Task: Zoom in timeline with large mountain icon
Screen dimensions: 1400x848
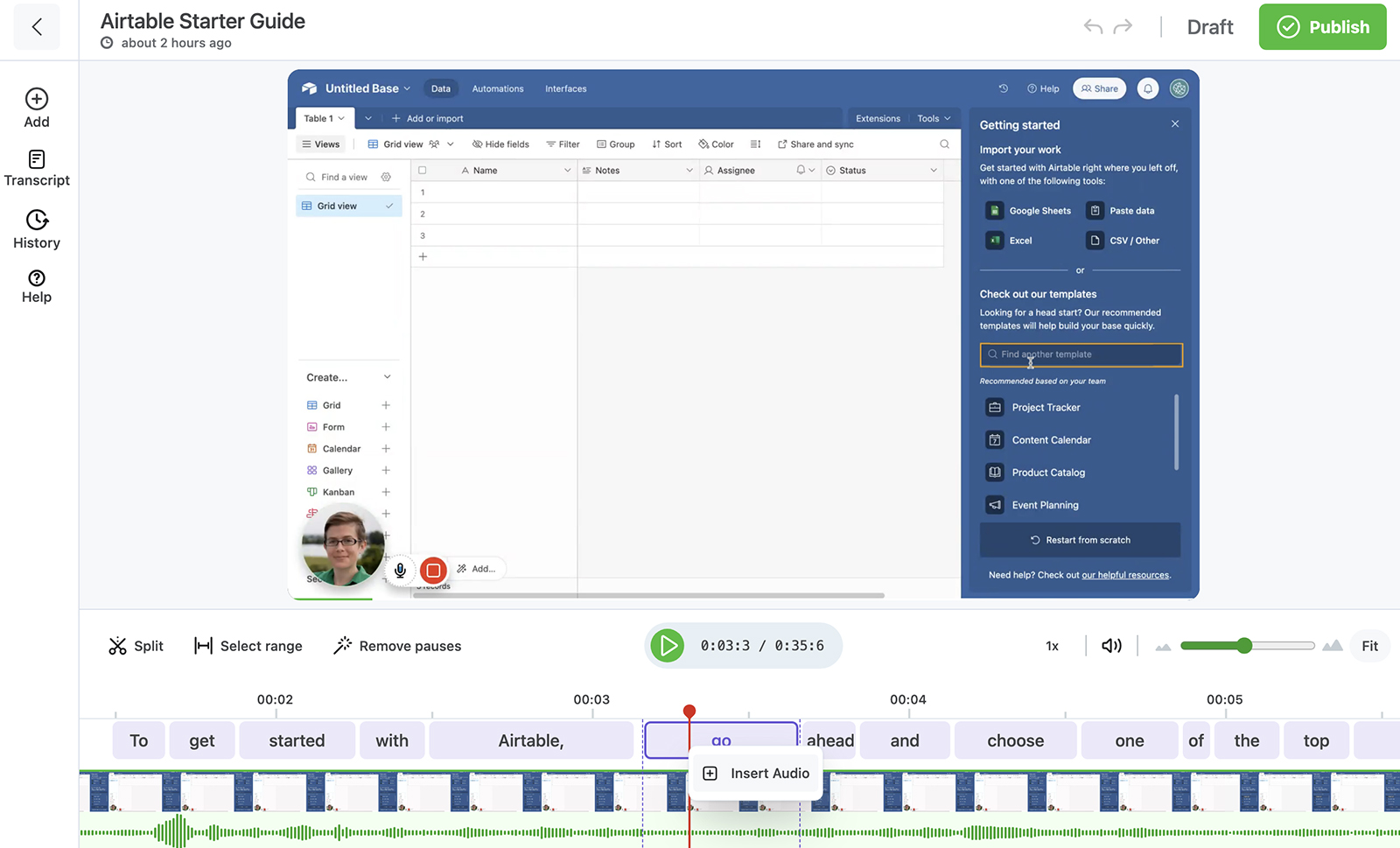Action: [1332, 646]
